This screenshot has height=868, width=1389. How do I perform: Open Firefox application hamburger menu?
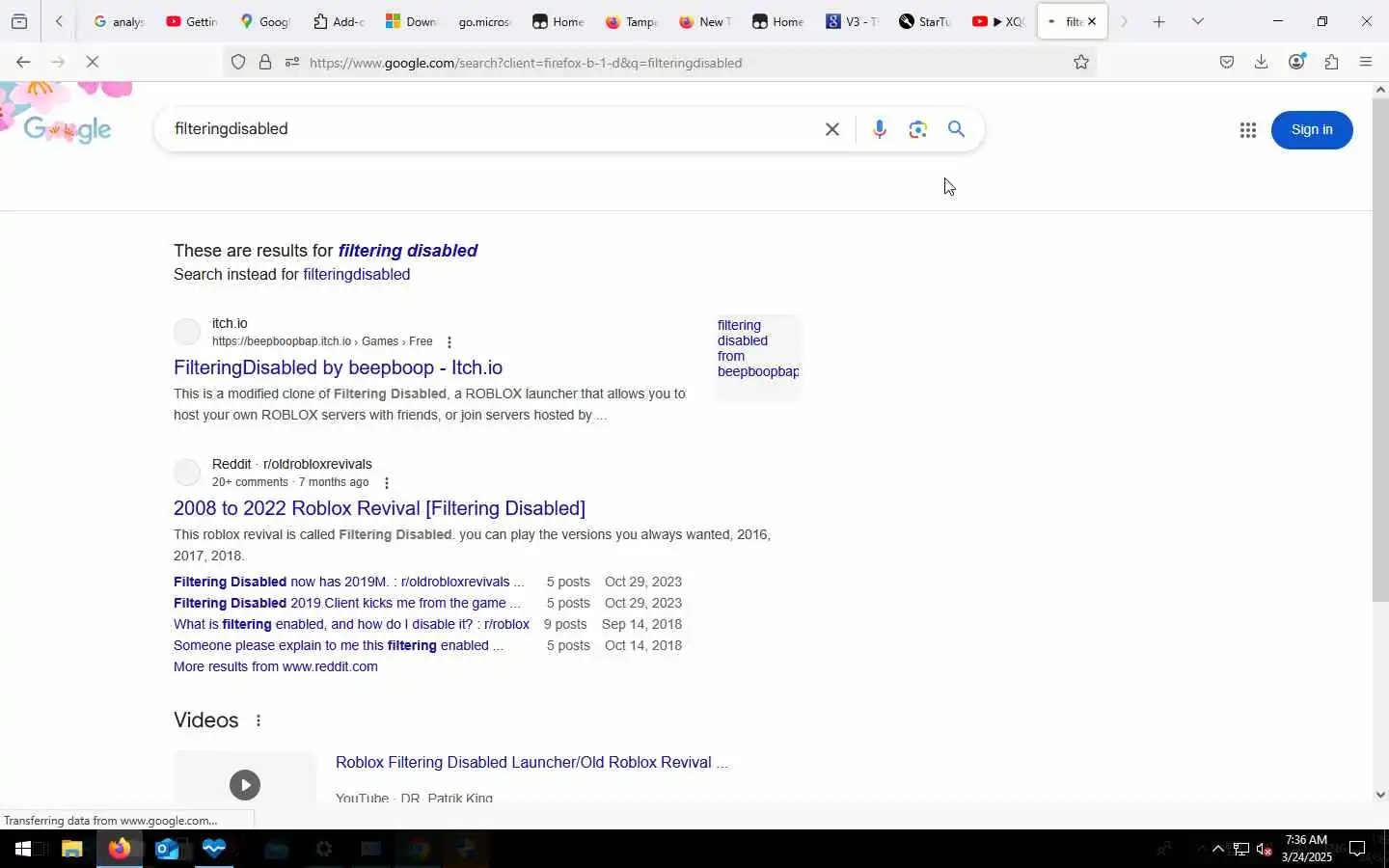[1366, 63]
